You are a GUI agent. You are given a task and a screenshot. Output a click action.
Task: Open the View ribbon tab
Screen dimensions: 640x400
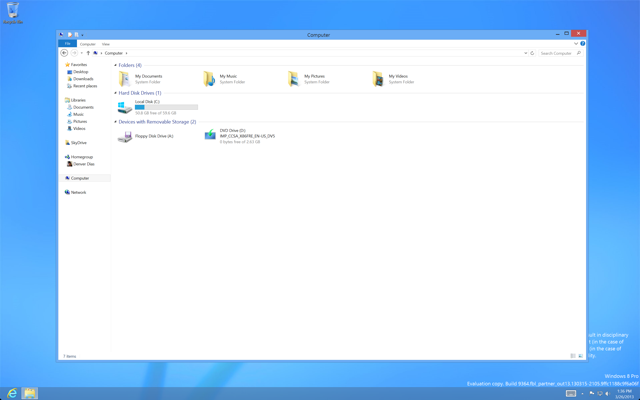(x=106, y=44)
